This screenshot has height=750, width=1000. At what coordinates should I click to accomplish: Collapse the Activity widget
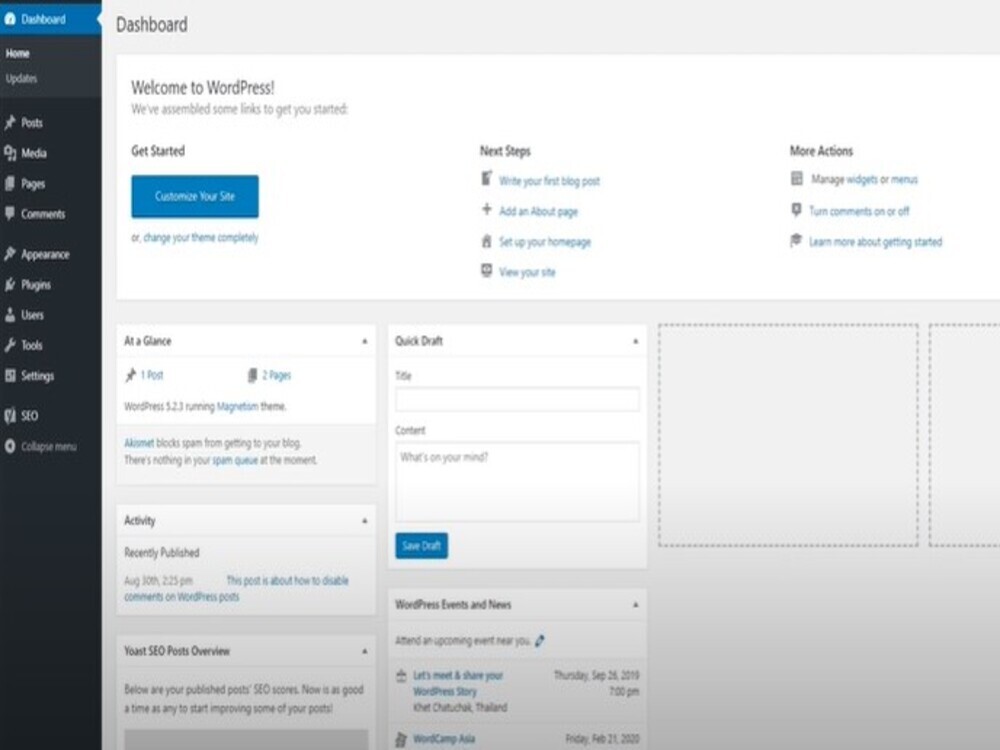coord(364,520)
